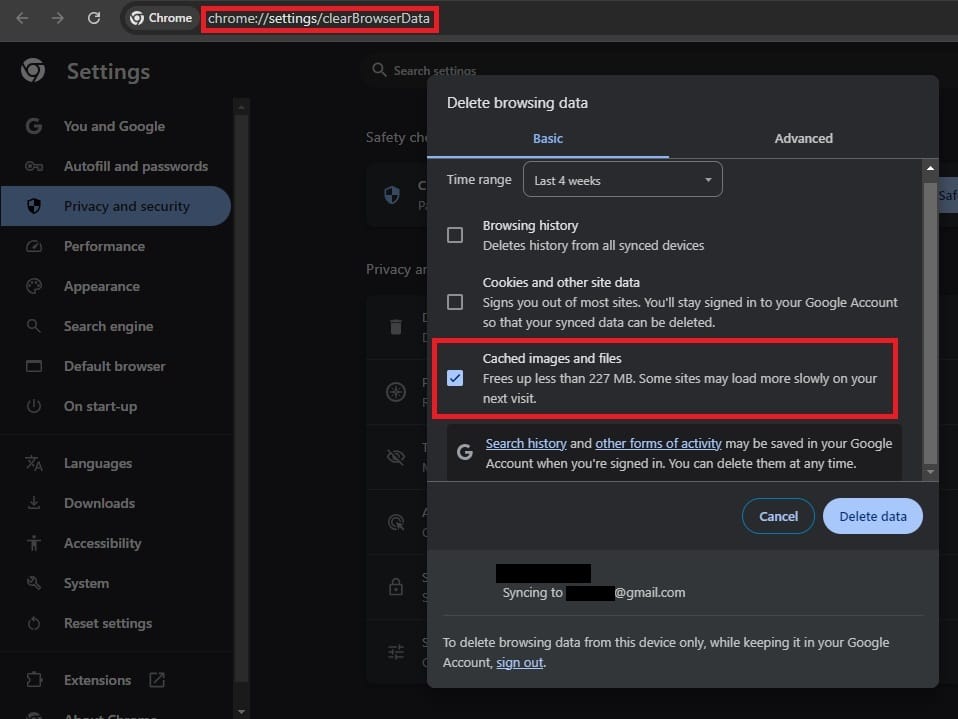Click the cookie icon in the Privacy list

[x=396, y=392]
